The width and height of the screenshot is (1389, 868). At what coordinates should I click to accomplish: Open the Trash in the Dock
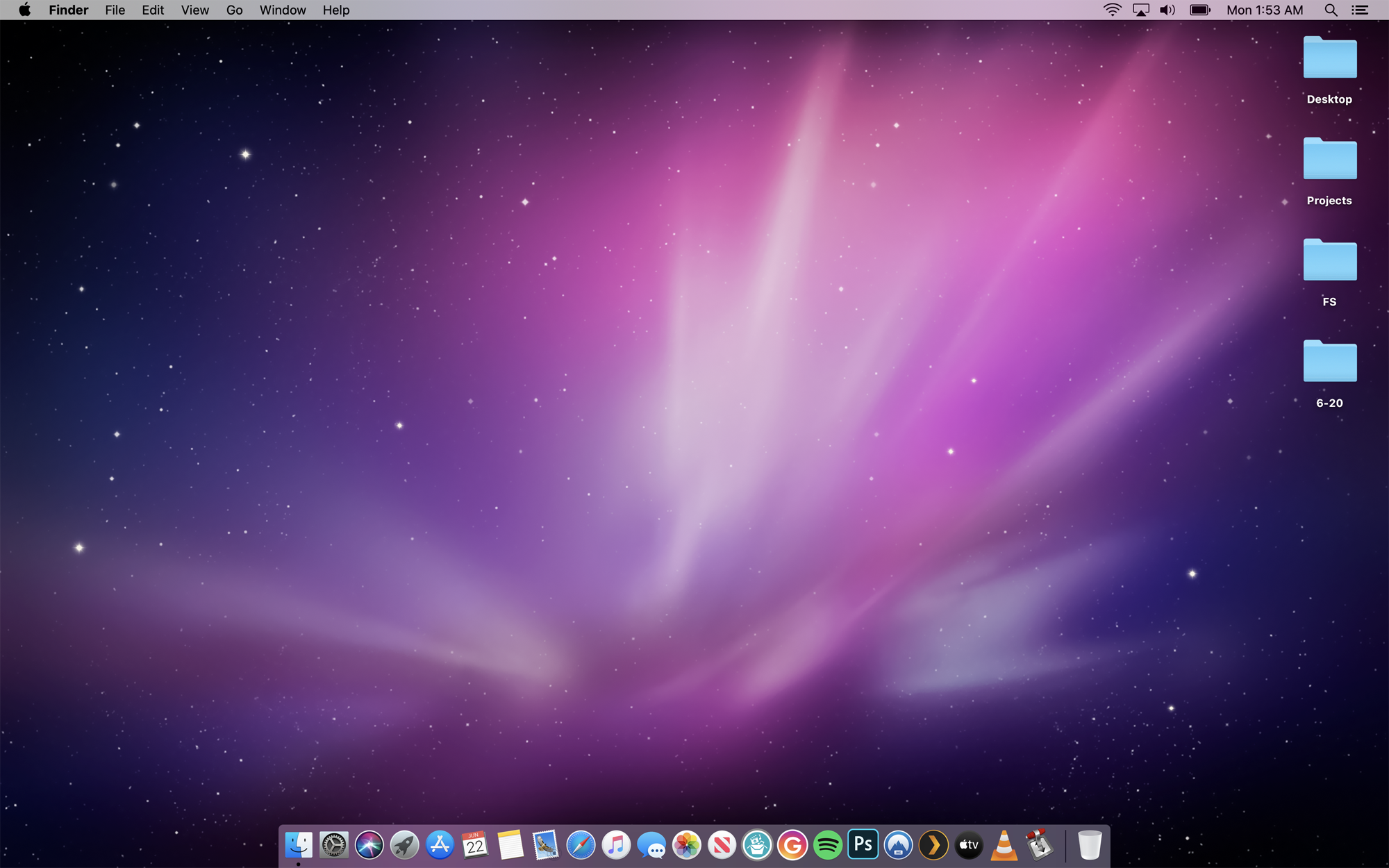[1090, 845]
